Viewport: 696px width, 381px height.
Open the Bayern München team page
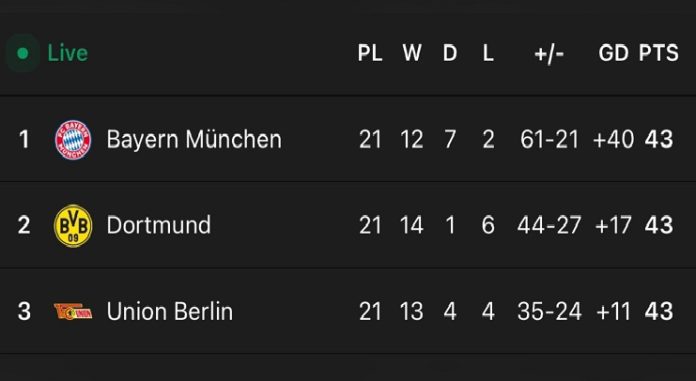194,139
